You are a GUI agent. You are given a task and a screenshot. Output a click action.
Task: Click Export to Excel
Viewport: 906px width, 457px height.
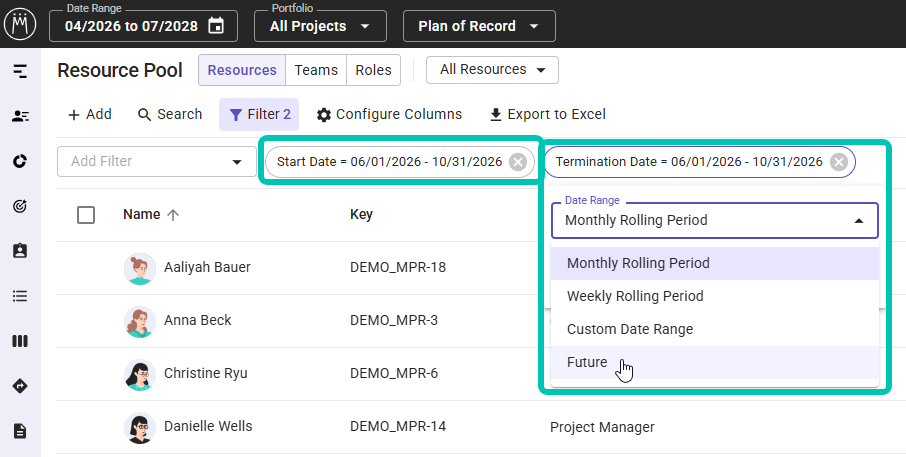click(548, 114)
